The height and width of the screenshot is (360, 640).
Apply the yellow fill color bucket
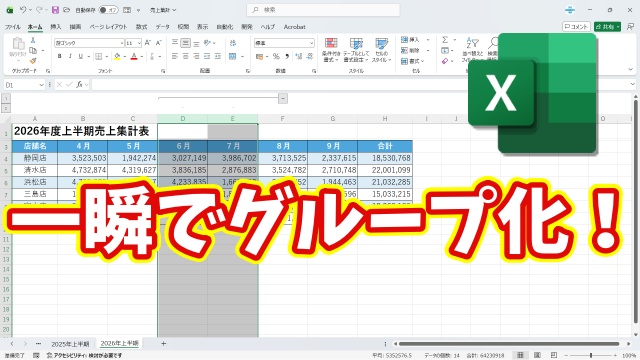[117, 56]
